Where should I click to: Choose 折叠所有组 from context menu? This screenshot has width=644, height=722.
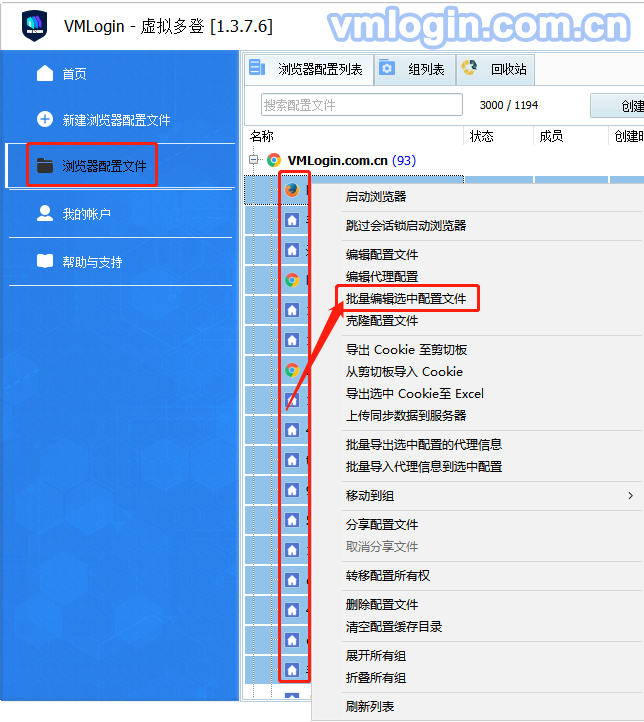376,678
